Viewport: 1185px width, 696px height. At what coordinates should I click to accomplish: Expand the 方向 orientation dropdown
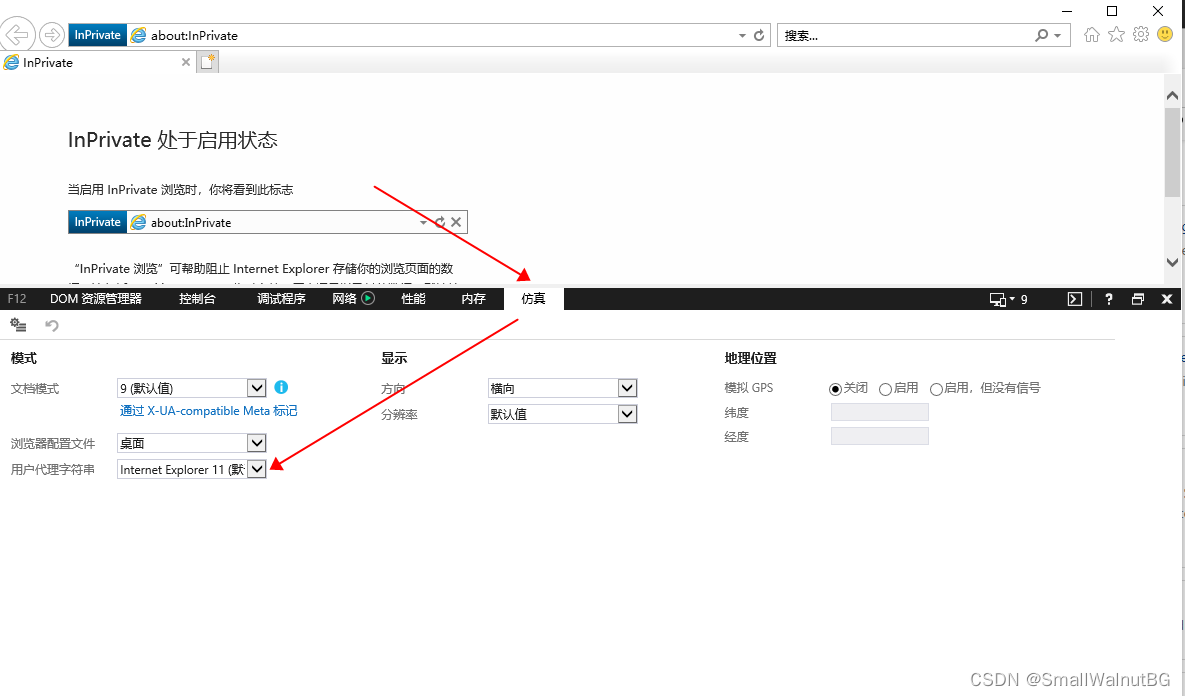click(x=627, y=388)
